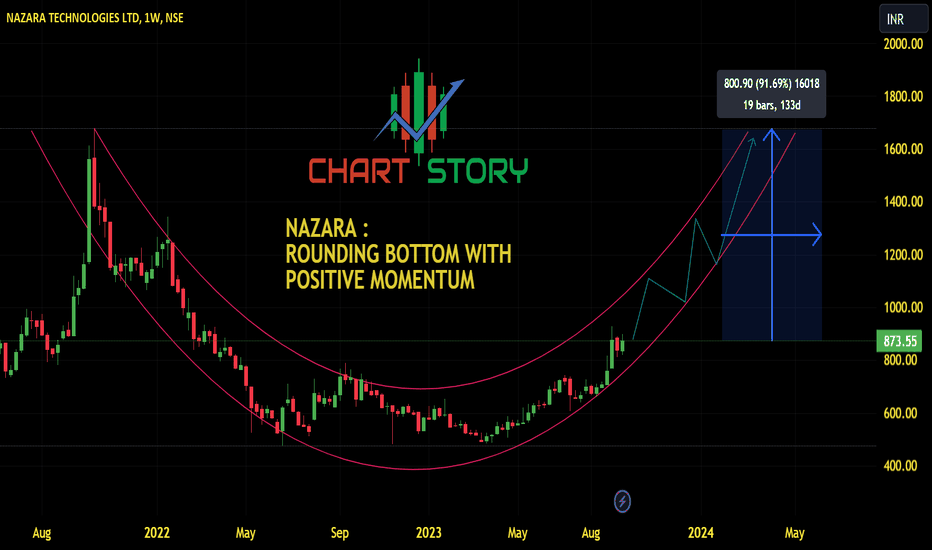This screenshot has width=932, height=550.
Task: Select the ROUNDING BOTTOM WITH text annotation
Action: 398,254
